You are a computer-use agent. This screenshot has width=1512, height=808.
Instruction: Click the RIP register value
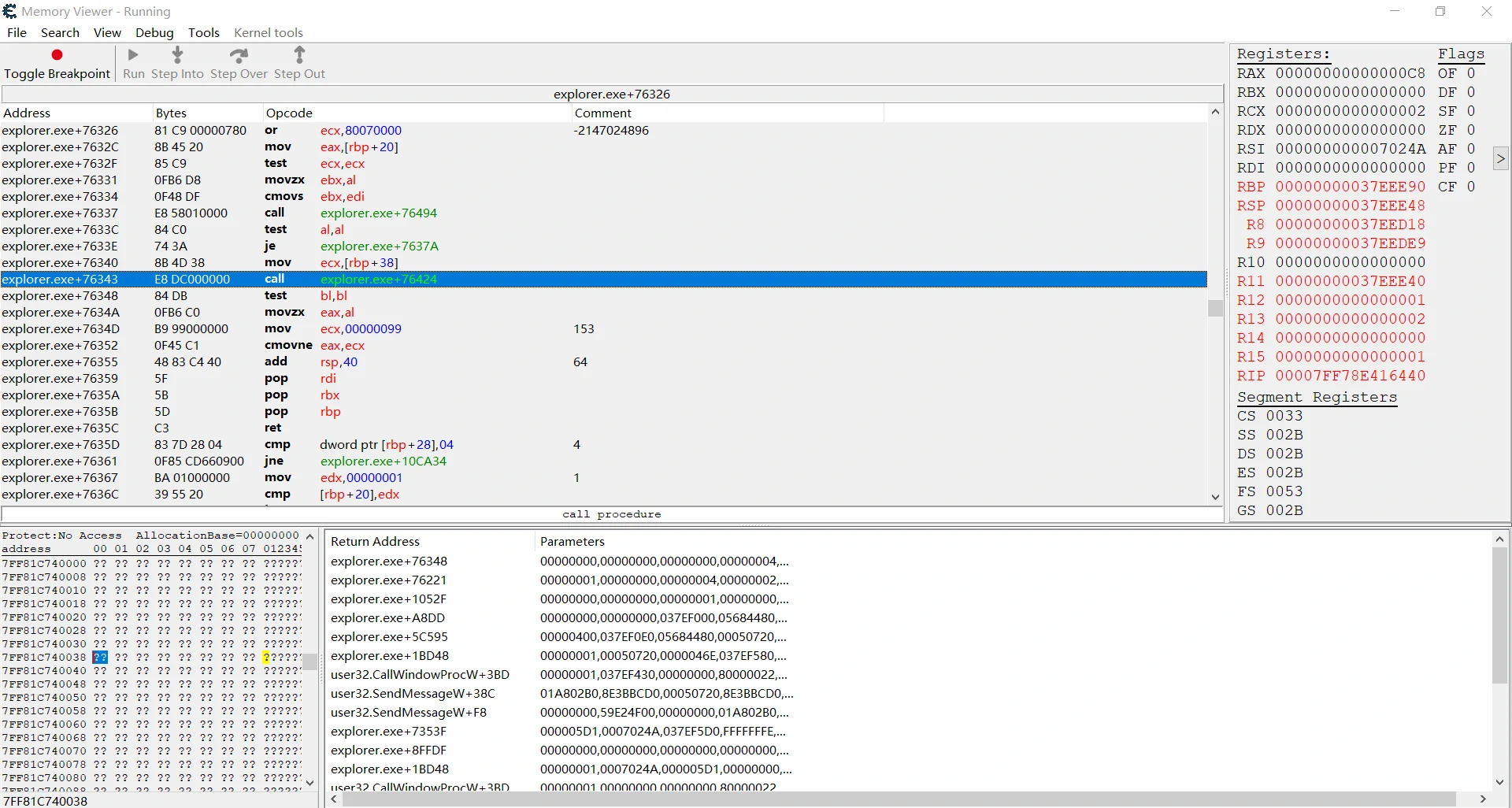tap(1350, 376)
